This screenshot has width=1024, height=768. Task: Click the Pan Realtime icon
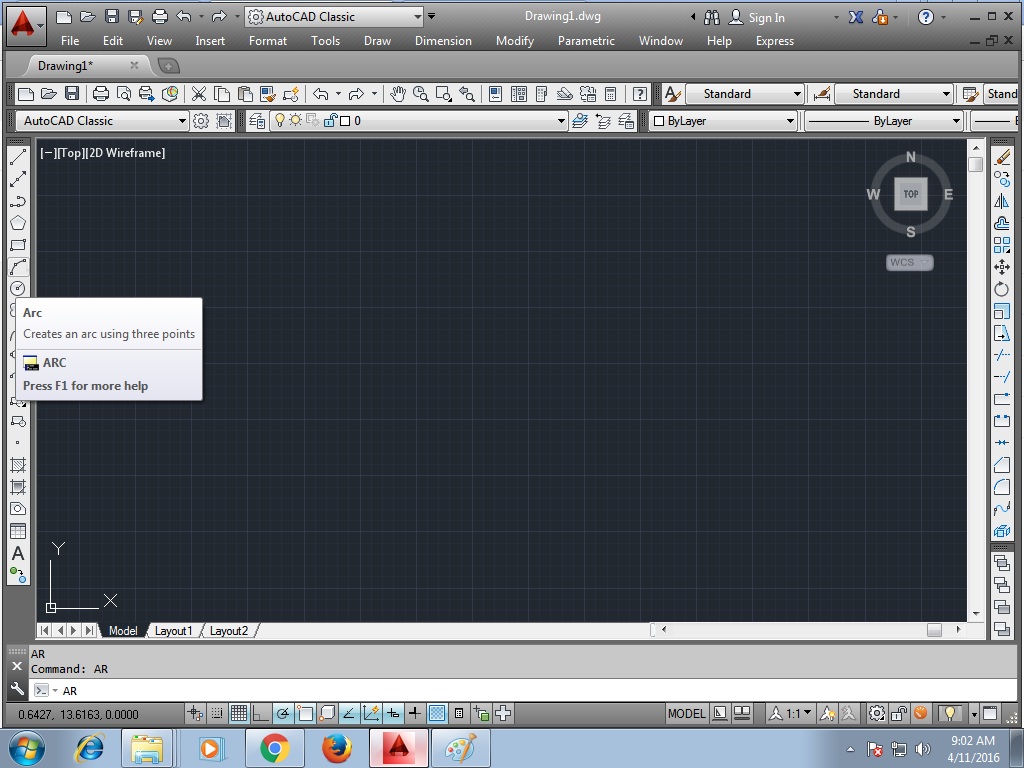tap(399, 93)
